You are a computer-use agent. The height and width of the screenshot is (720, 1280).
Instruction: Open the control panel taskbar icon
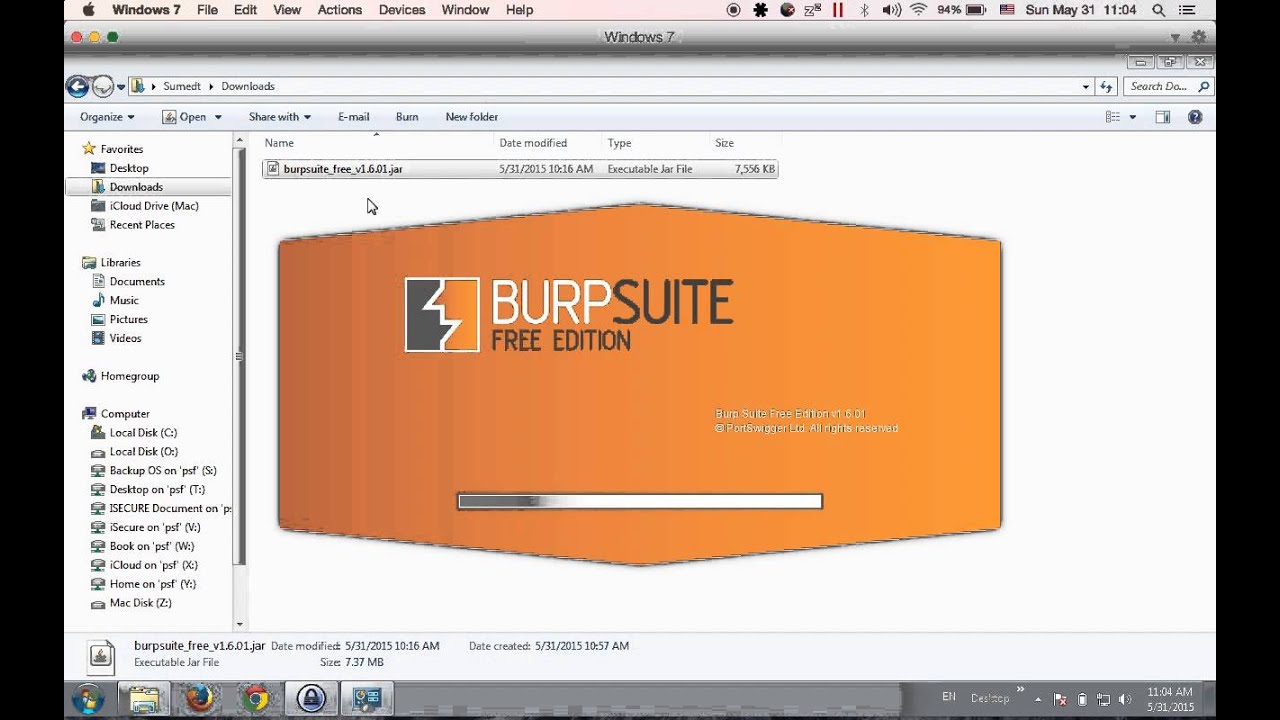[x=367, y=698]
